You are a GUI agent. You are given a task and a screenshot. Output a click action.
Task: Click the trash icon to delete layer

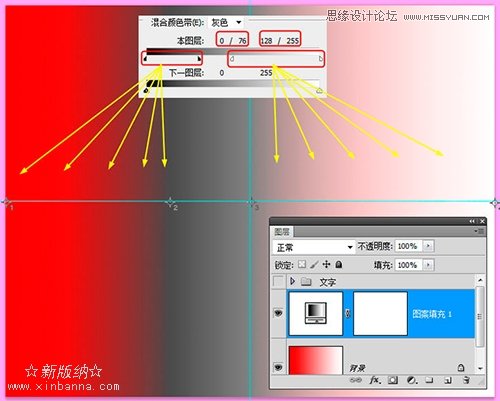tap(467, 380)
